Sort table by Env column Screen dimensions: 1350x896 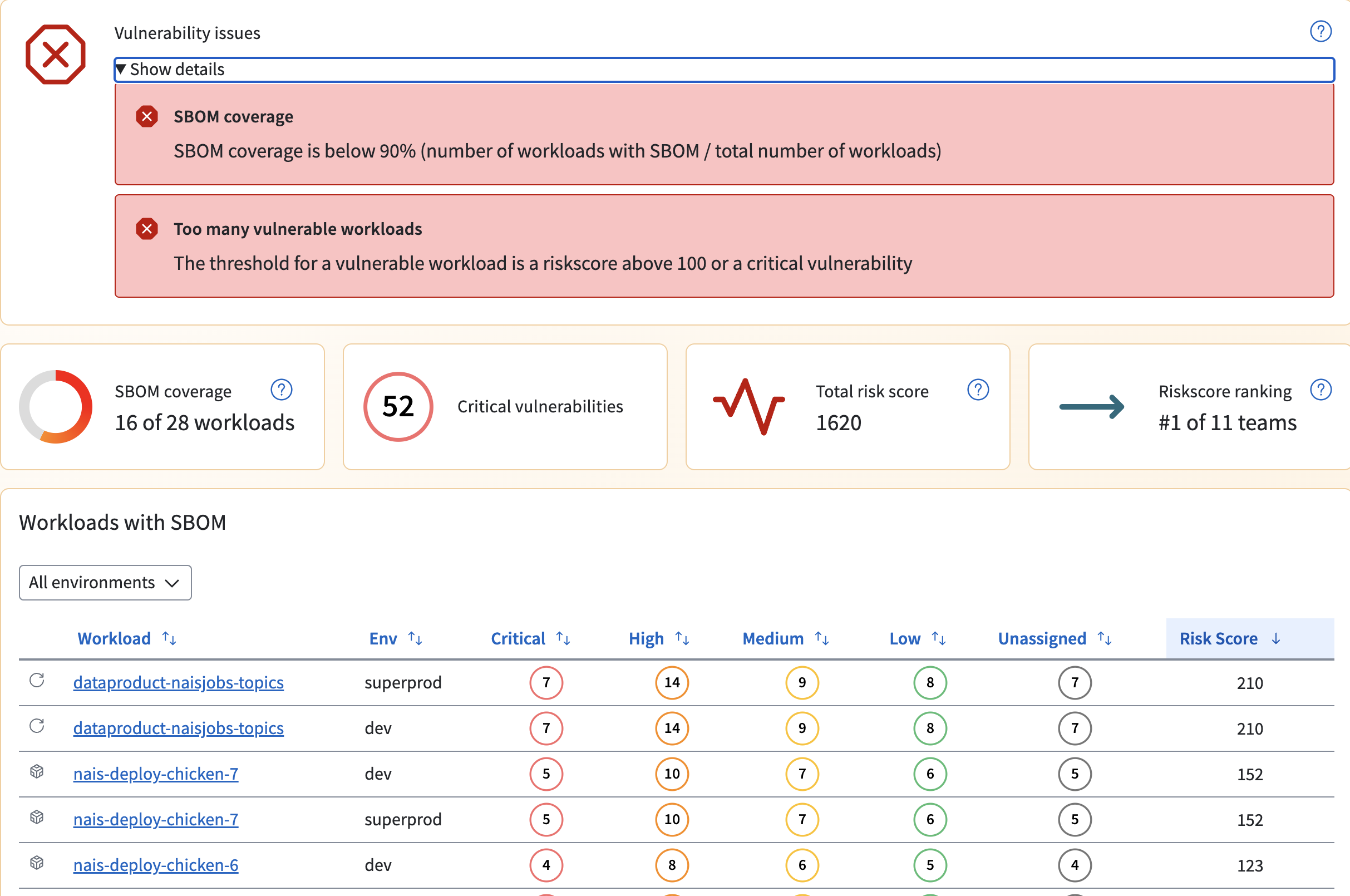coord(395,638)
